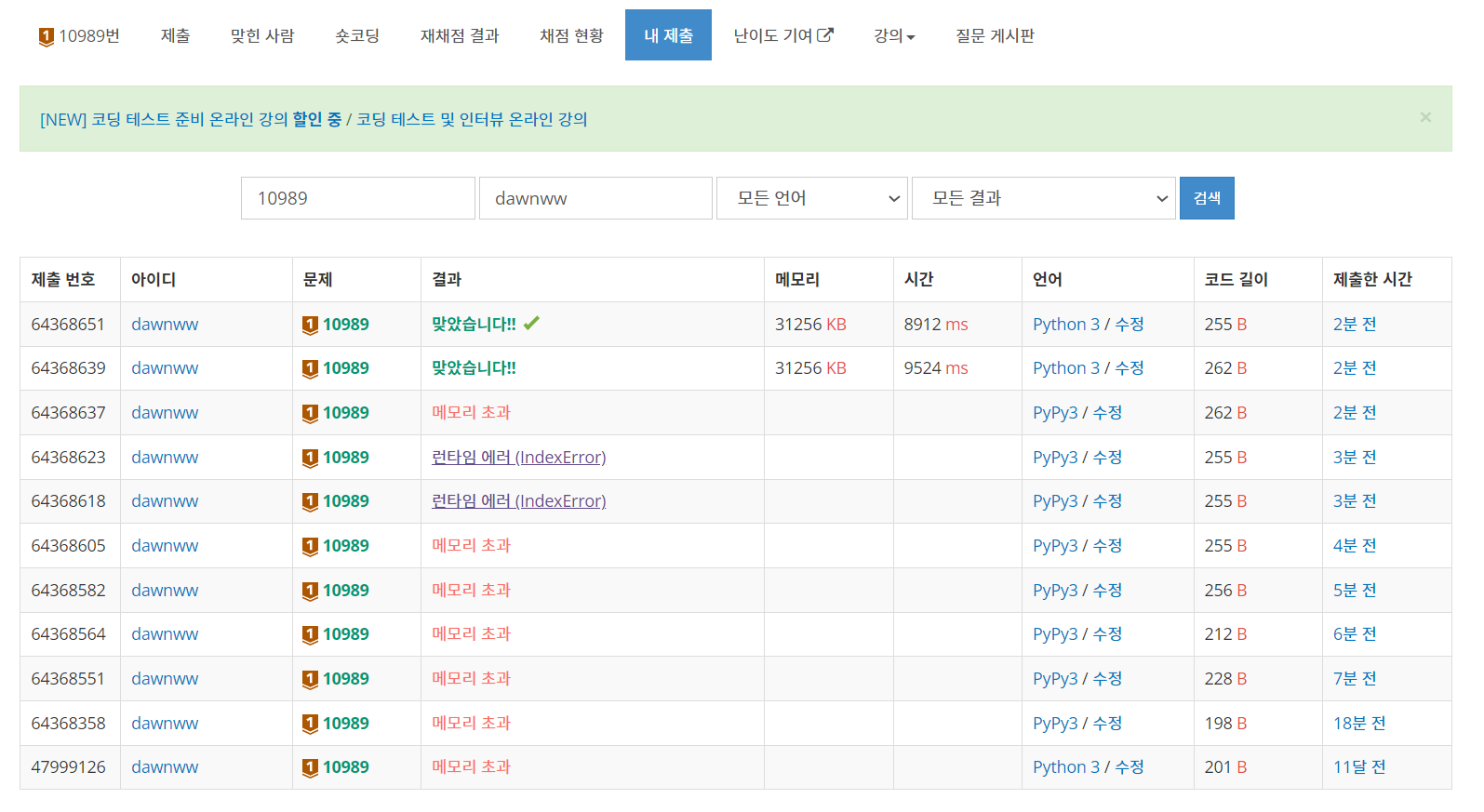Open the Python 3 source link in row 64368651

1066,325
